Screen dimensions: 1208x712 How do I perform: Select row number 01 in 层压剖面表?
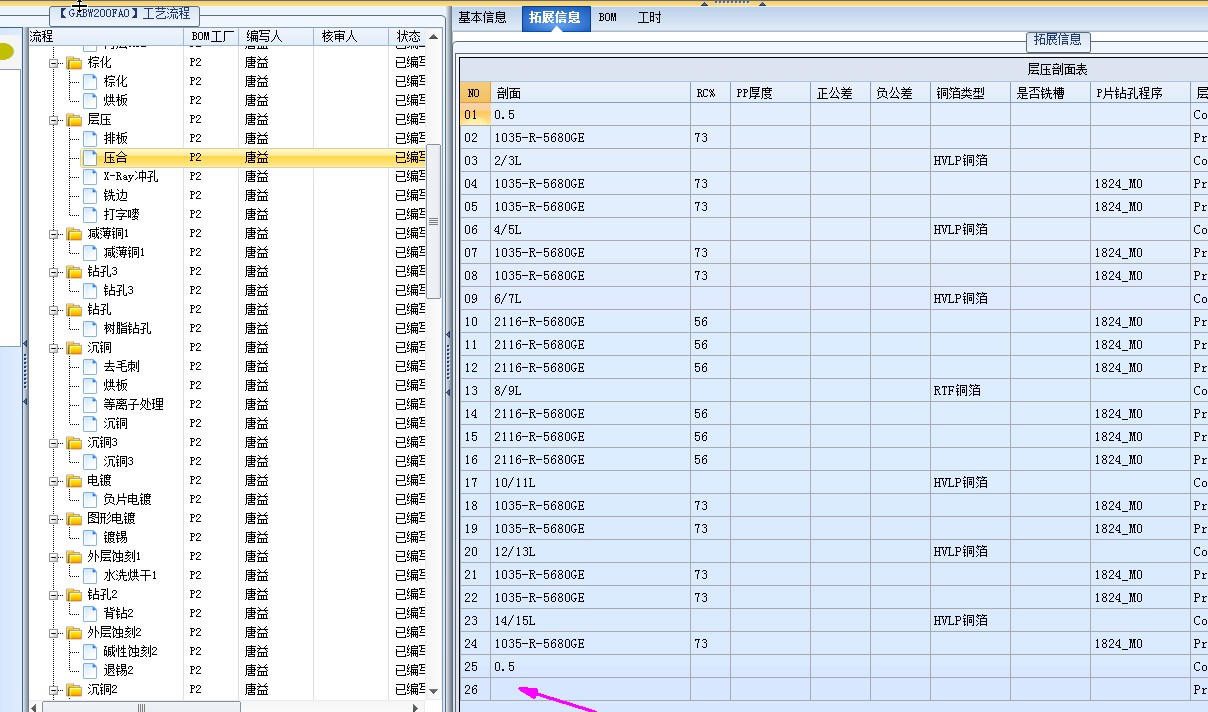point(475,114)
